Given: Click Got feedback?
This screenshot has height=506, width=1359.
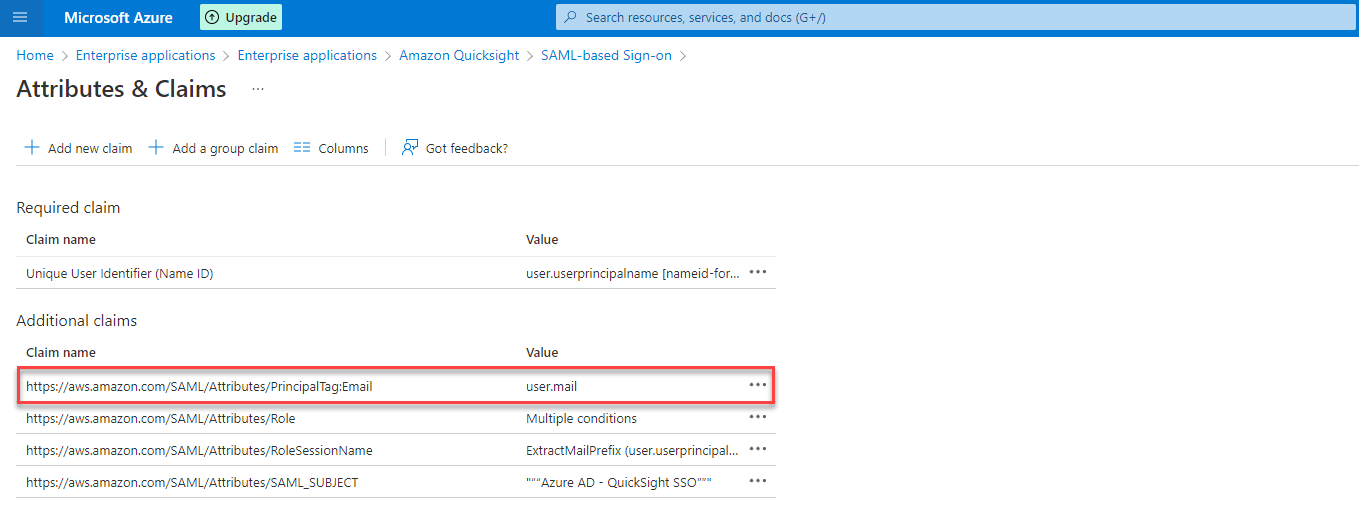Looking at the screenshot, I should 455,148.
